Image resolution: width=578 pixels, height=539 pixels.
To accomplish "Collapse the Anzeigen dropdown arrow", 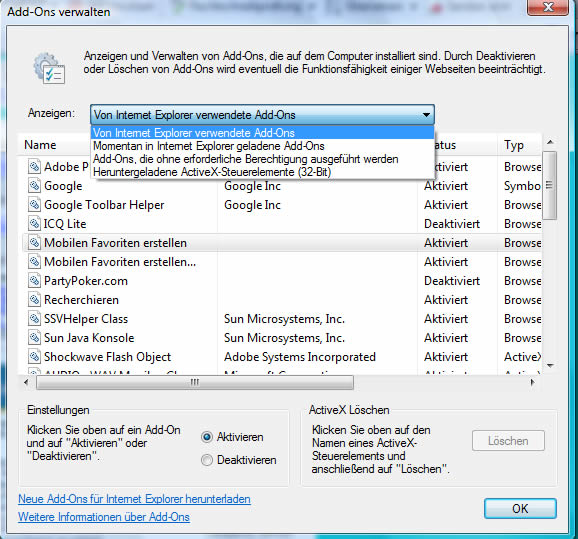I will (426, 115).
